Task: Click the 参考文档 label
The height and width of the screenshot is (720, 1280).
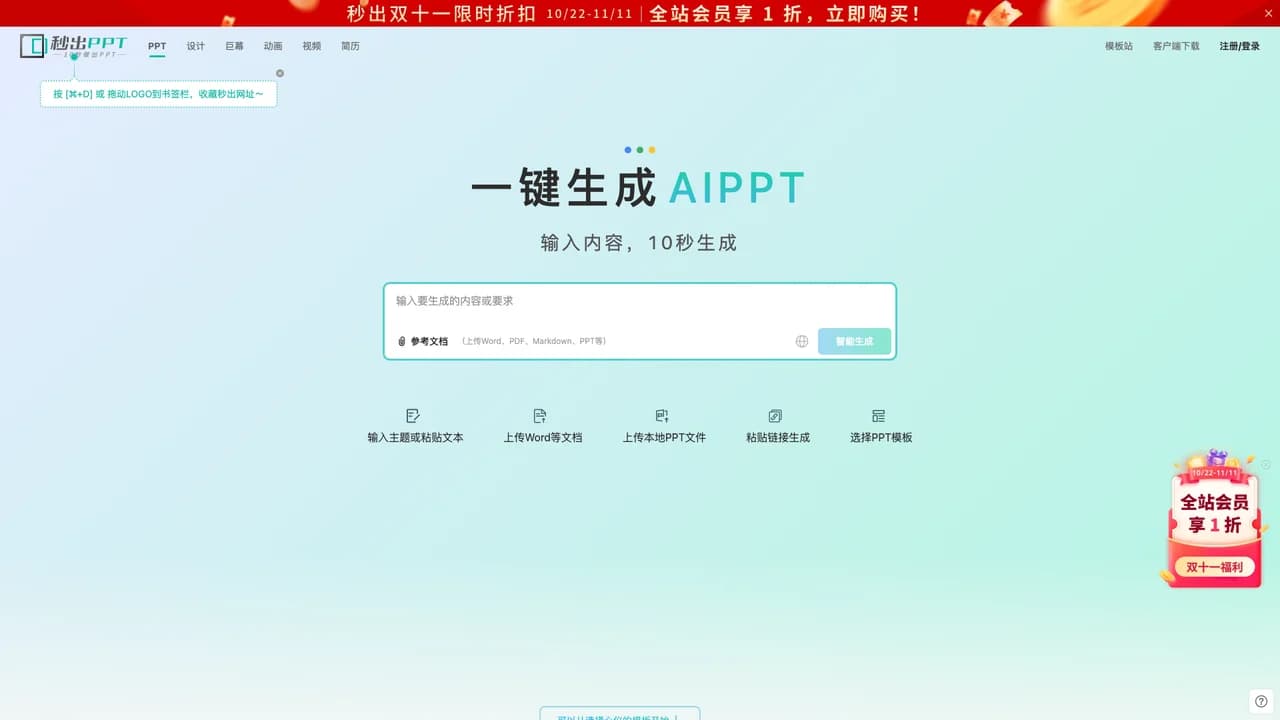Action: pos(429,341)
